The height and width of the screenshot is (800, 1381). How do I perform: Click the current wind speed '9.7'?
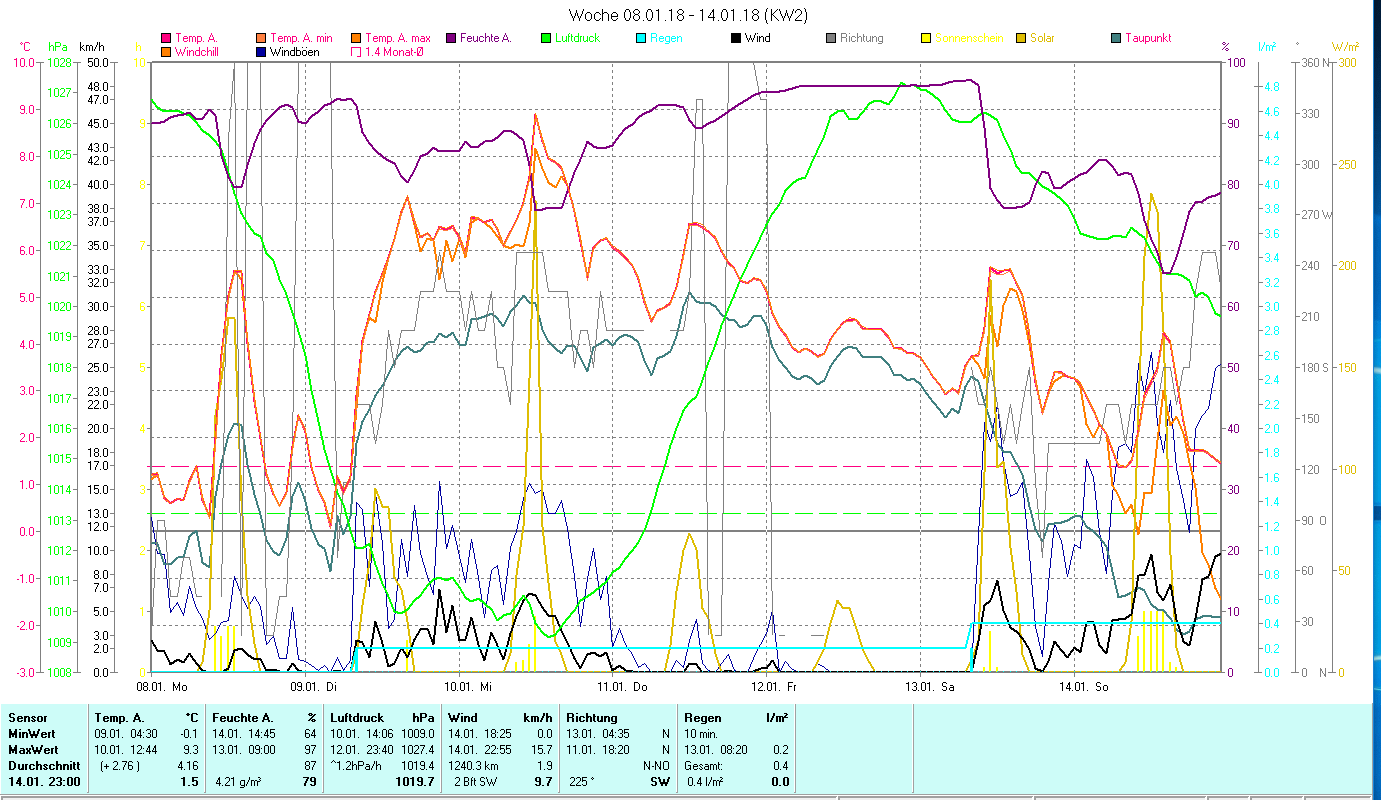pos(543,782)
